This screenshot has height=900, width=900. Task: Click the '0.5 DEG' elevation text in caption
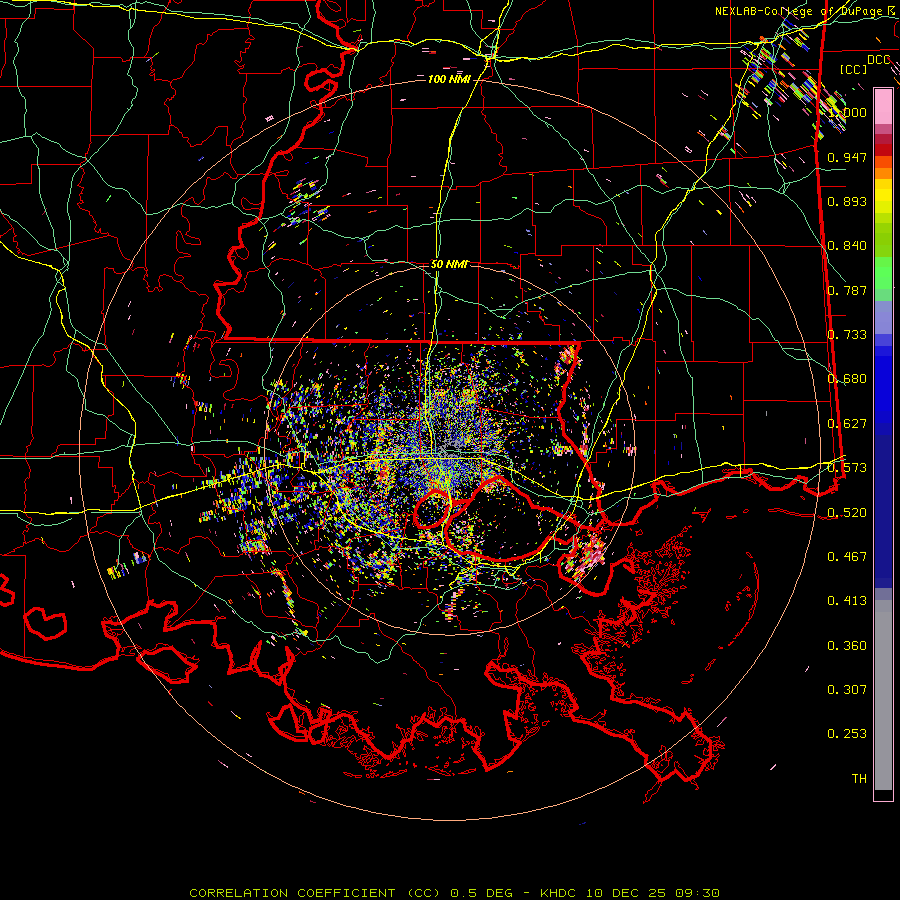click(482, 893)
